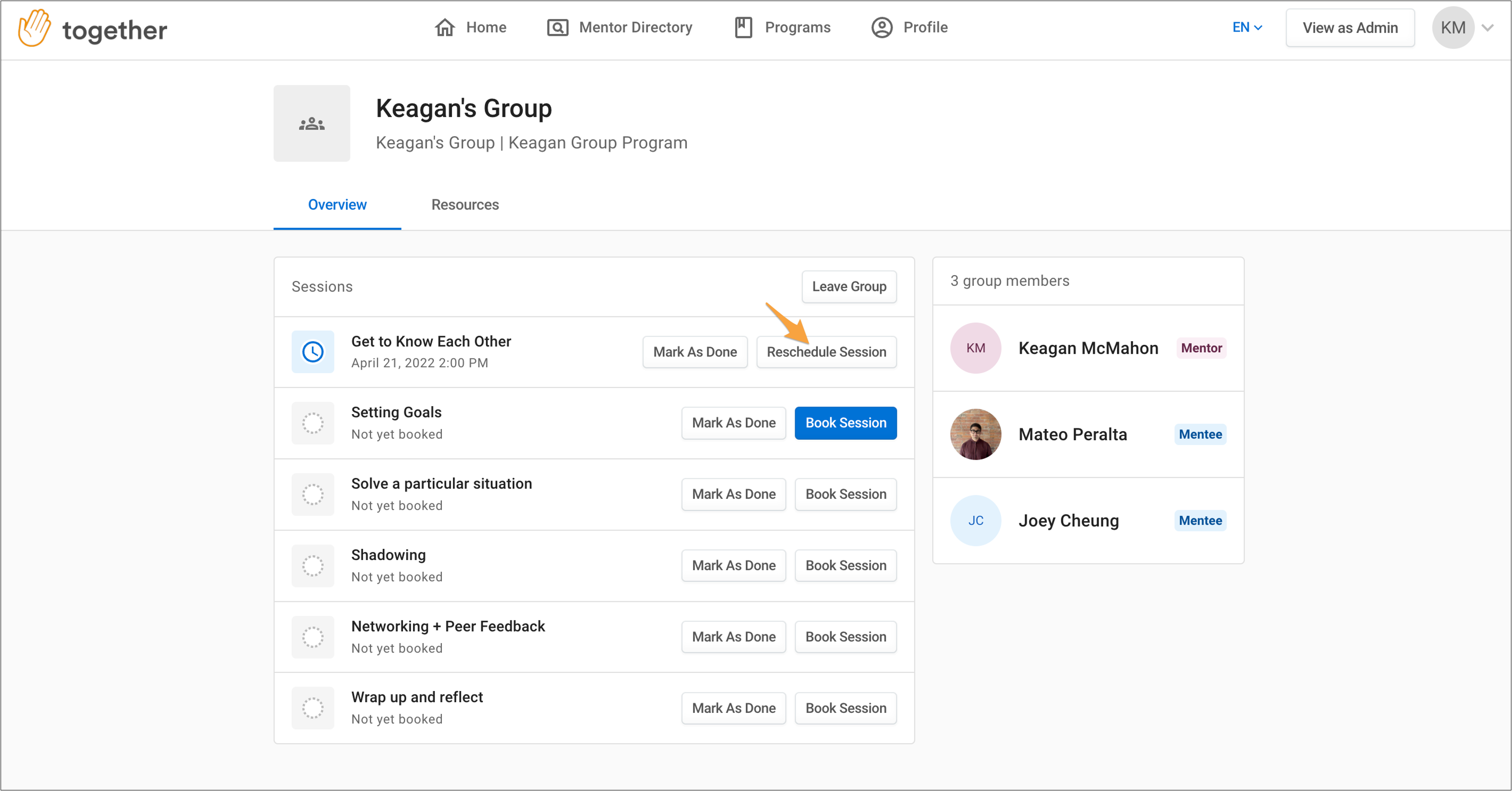Switch to the Overview tab
Image resolution: width=1512 pixels, height=791 pixels.
pyautogui.click(x=337, y=205)
